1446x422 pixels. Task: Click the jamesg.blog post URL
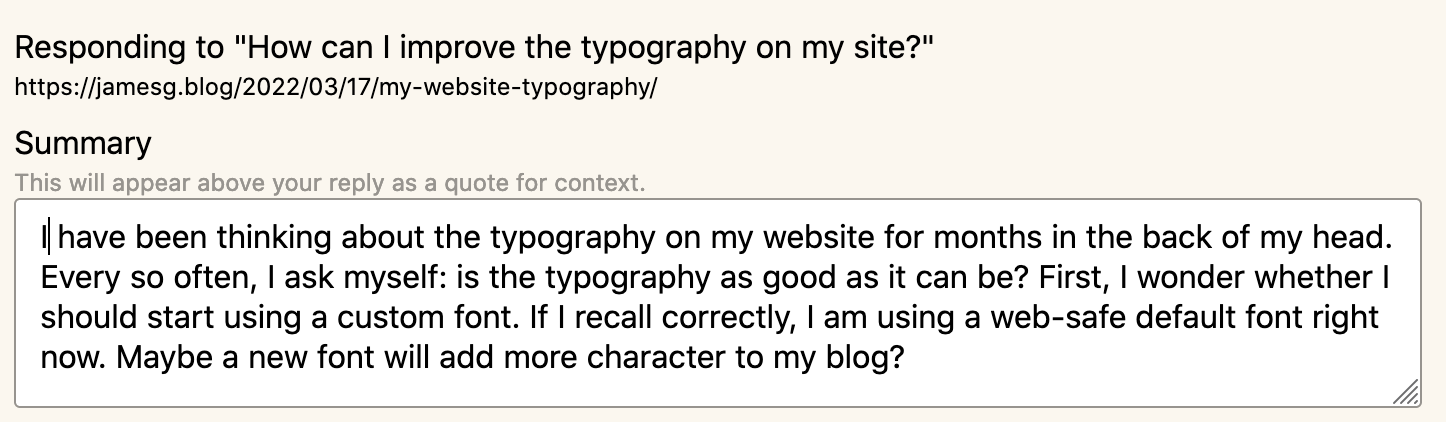[336, 87]
